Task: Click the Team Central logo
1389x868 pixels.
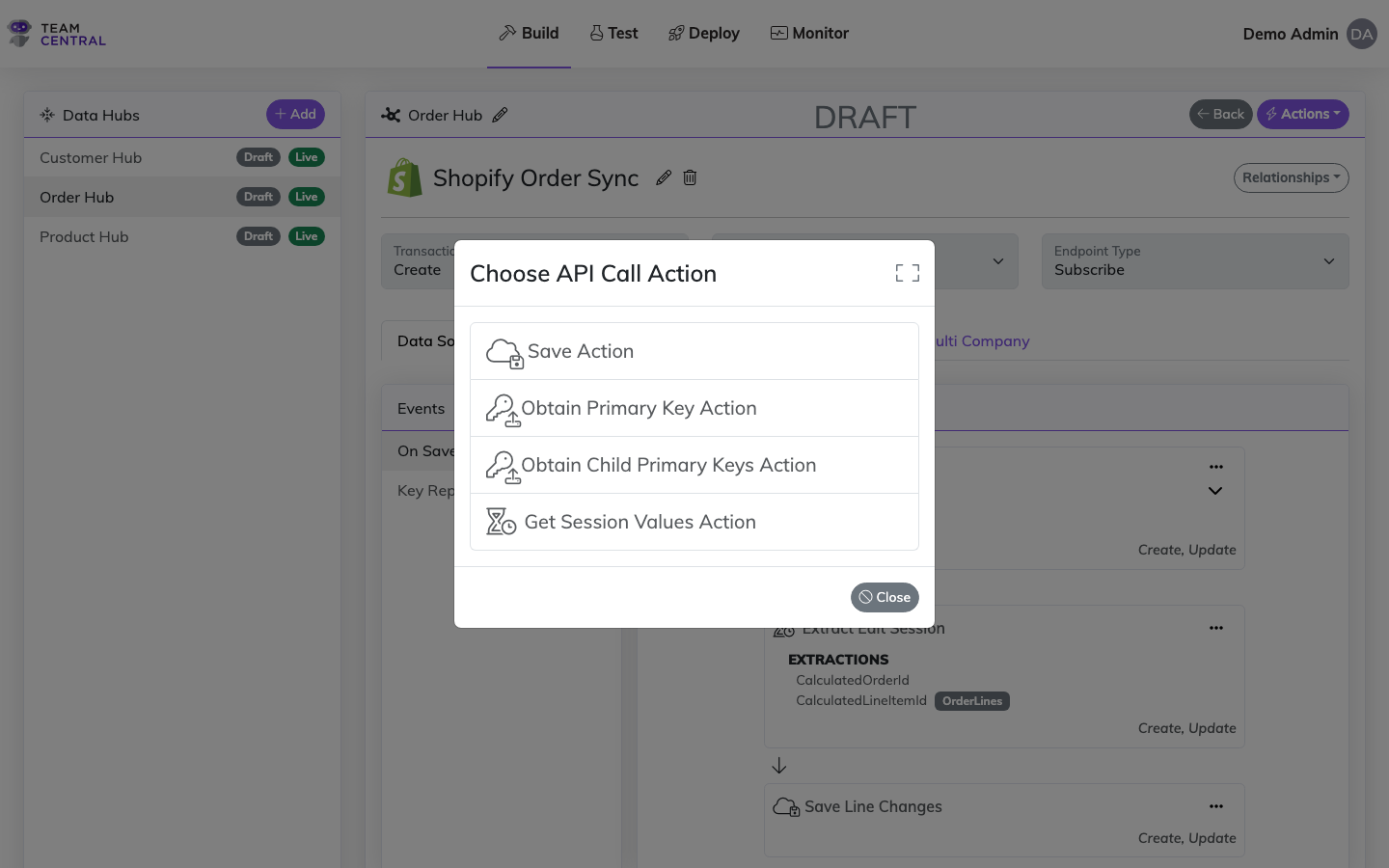Action: click(x=55, y=33)
